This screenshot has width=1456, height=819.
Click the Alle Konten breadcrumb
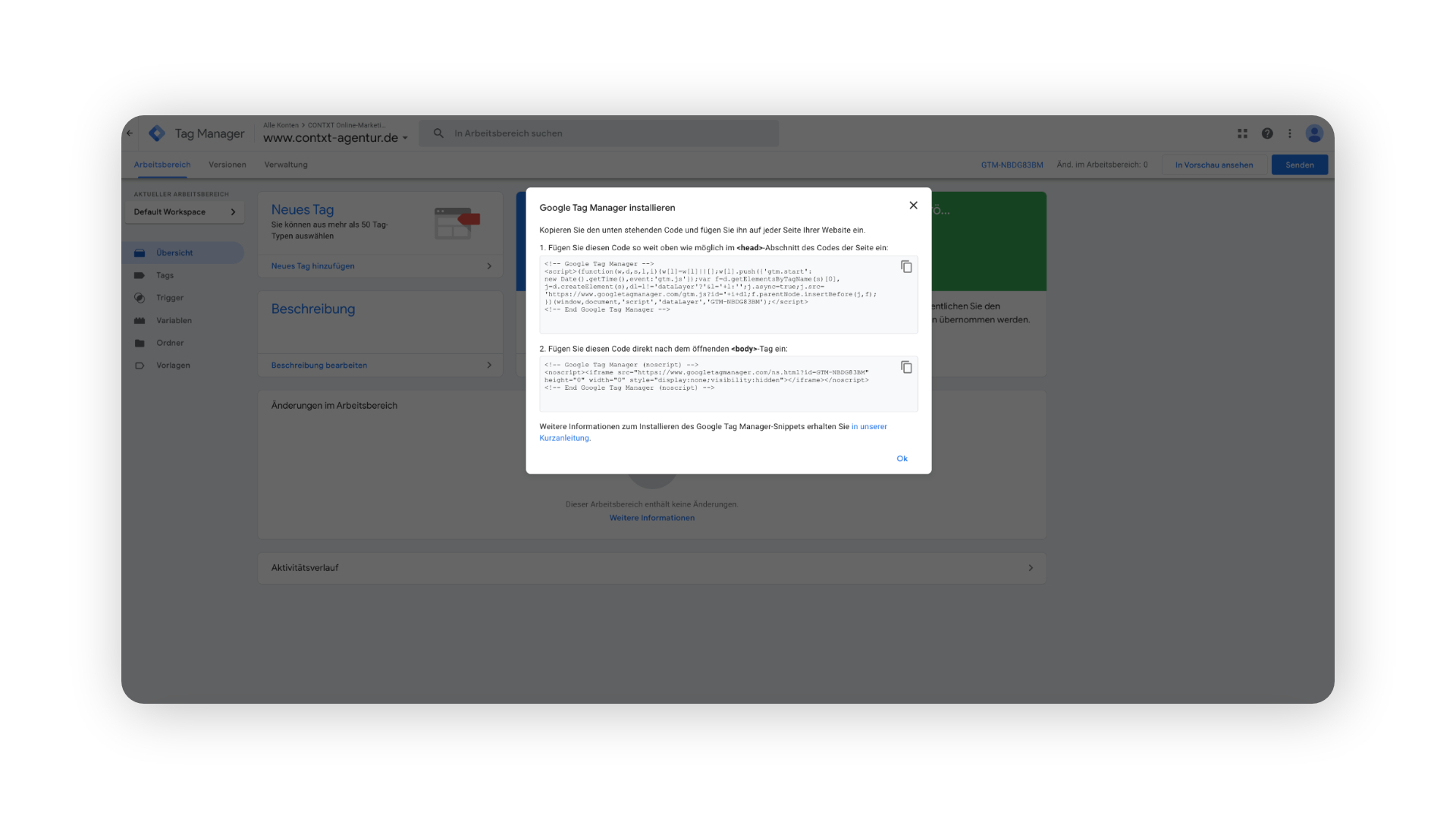tap(281, 125)
